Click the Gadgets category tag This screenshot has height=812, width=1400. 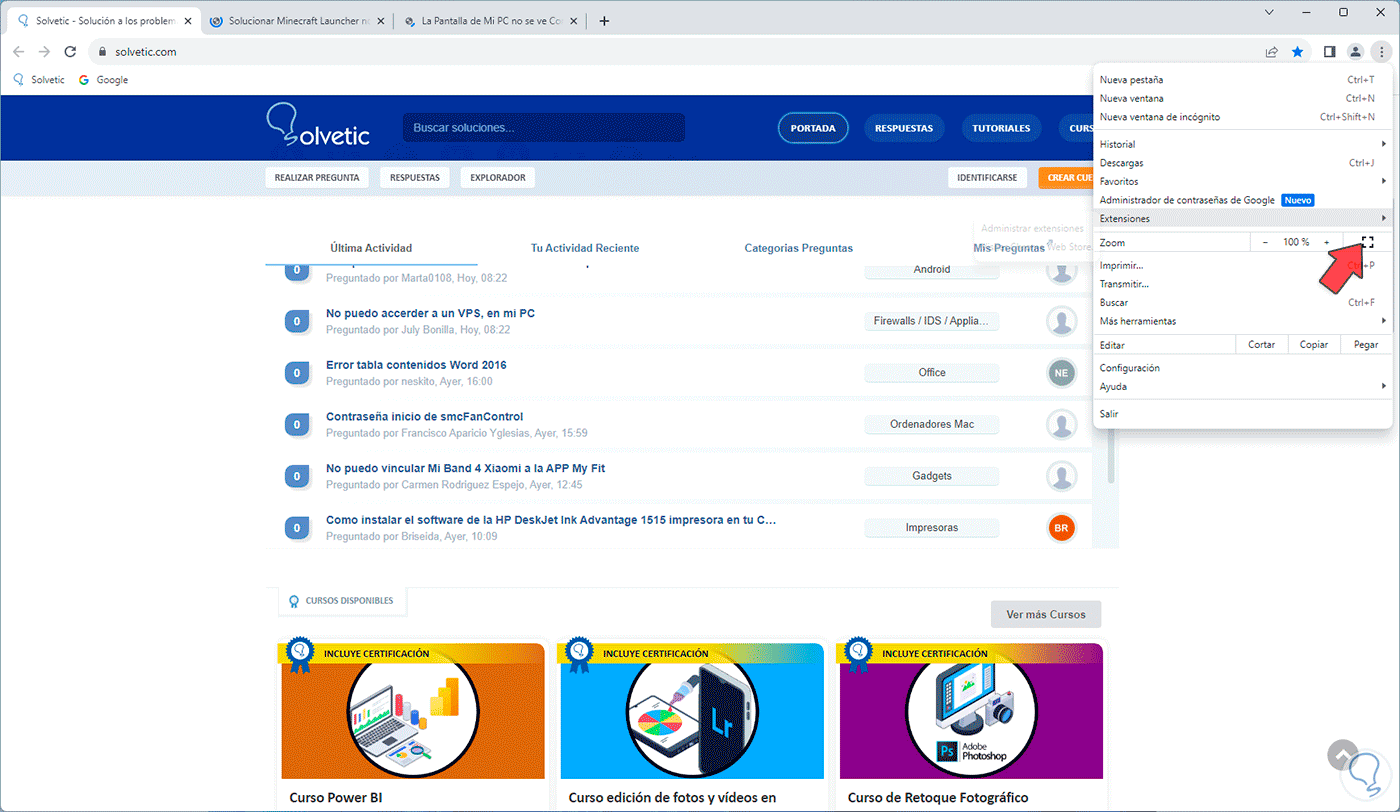(931, 476)
